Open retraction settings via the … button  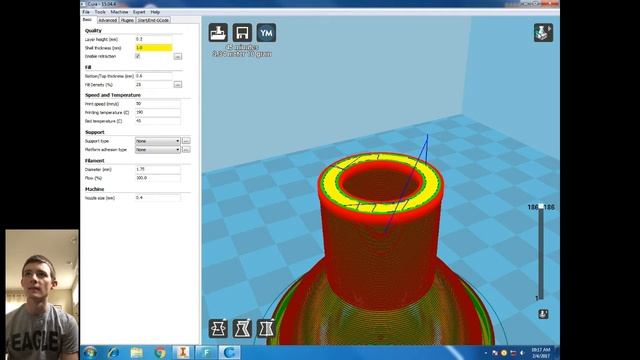178,57
